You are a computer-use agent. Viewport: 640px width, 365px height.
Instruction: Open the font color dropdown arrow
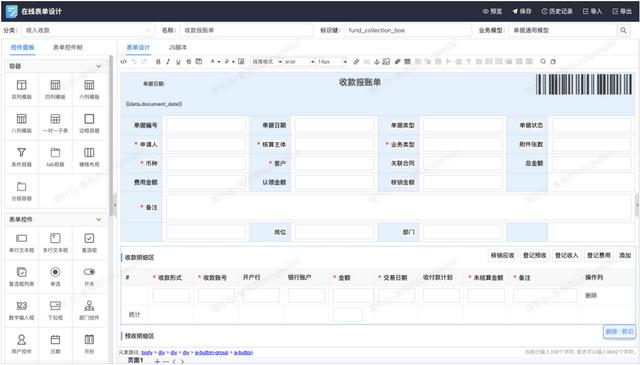pyautogui.click(x=219, y=62)
